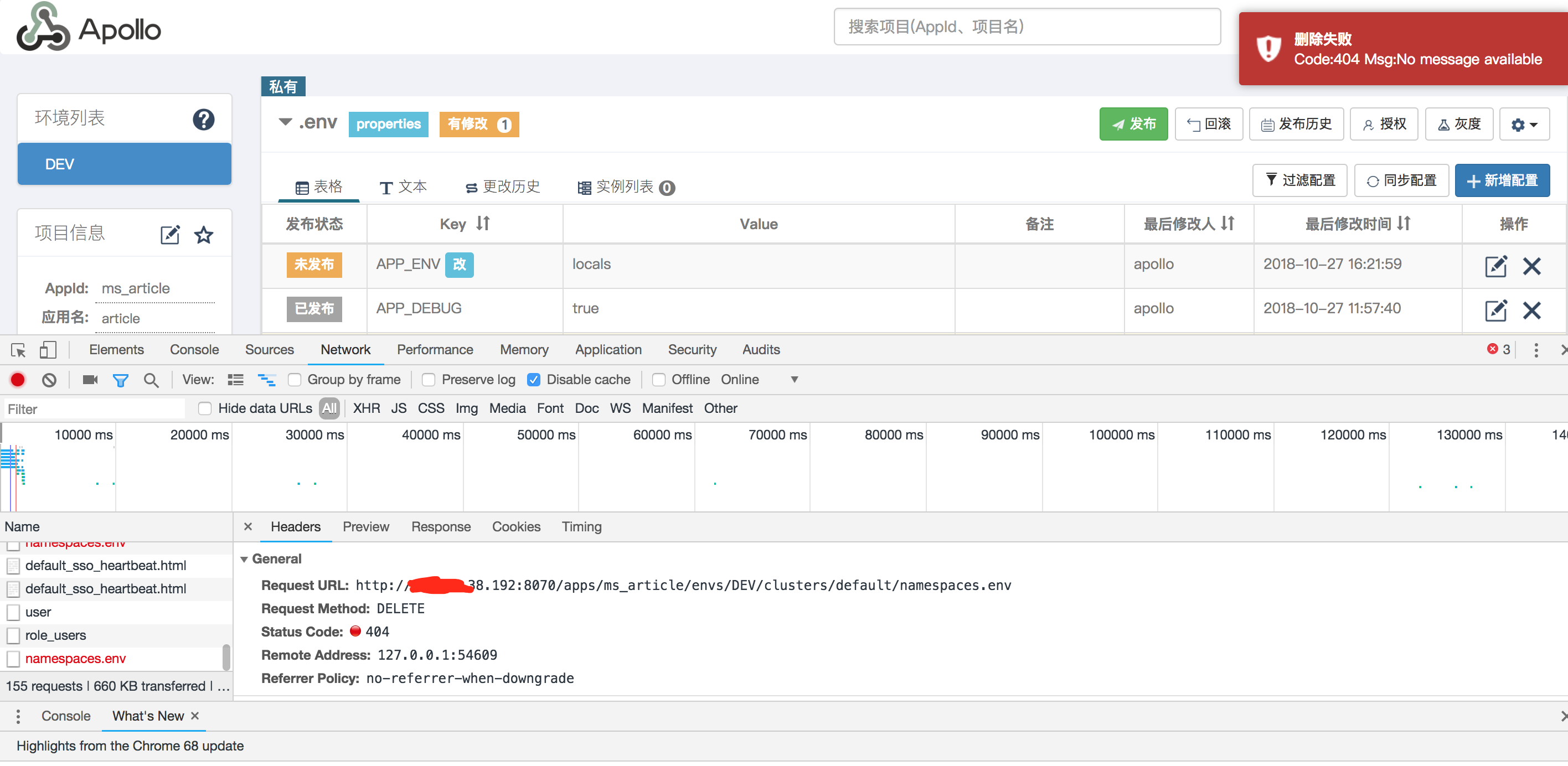Viewport: 1568px width, 766px height.
Task: Click the 新增配置 button
Action: click(x=1502, y=180)
